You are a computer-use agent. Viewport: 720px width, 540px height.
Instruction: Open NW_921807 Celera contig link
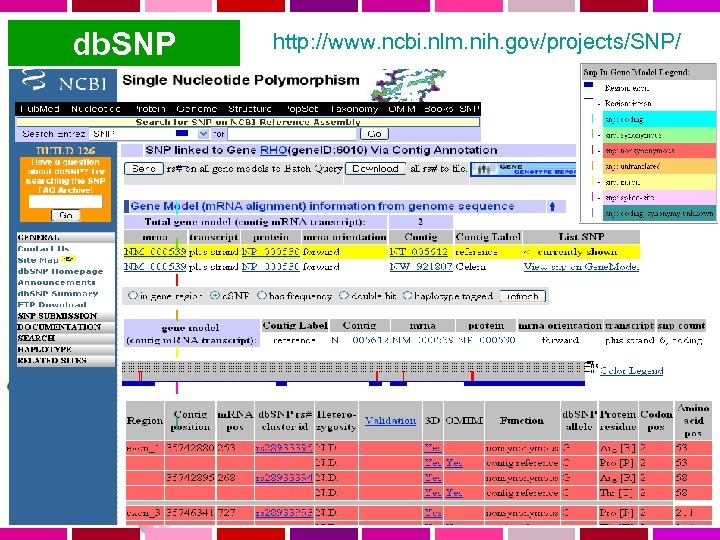tap(421, 267)
